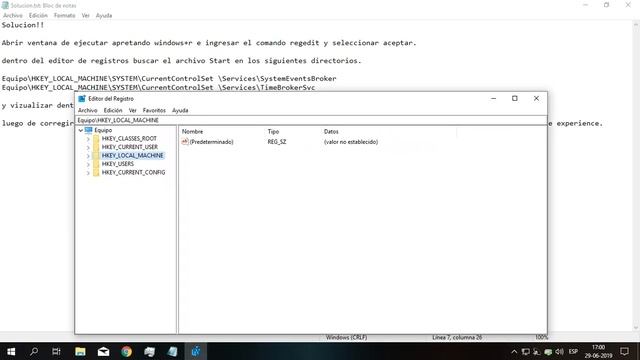Select the HKEY_CURRENT_CONFIG tree label
640x360 pixels.
click(x=133, y=173)
